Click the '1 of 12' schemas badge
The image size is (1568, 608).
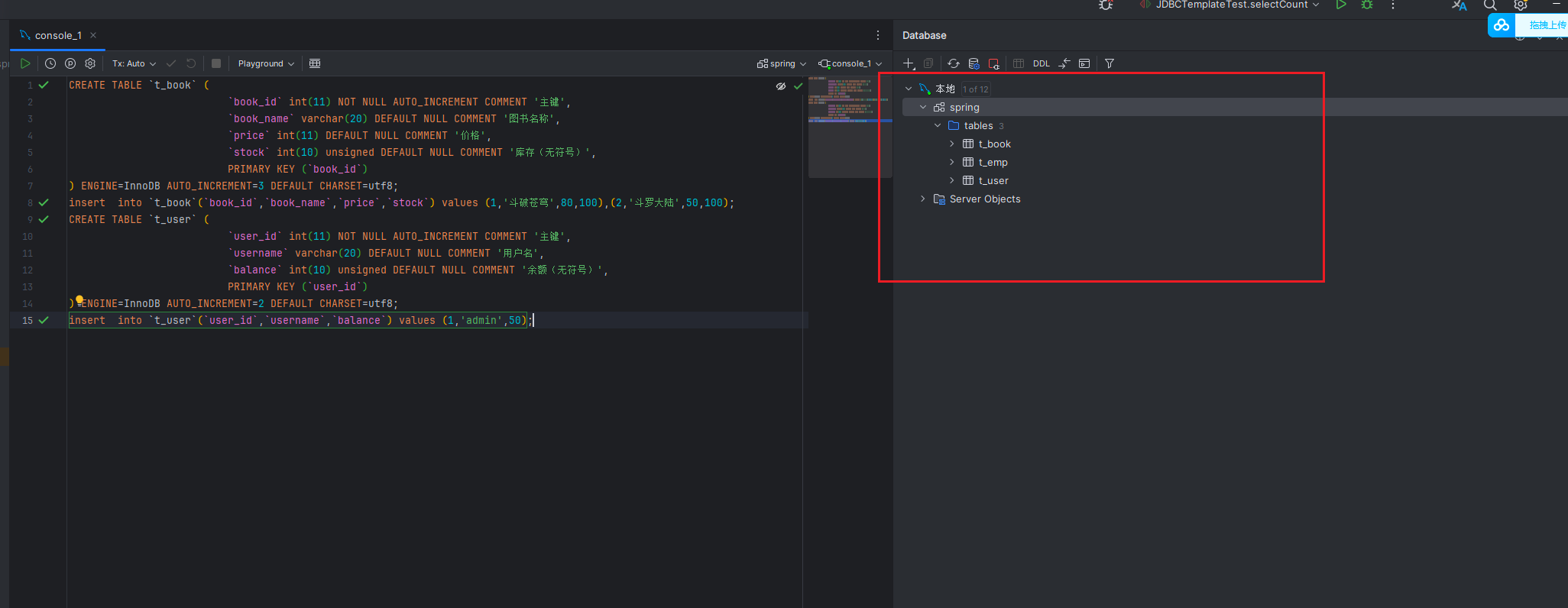click(x=975, y=89)
